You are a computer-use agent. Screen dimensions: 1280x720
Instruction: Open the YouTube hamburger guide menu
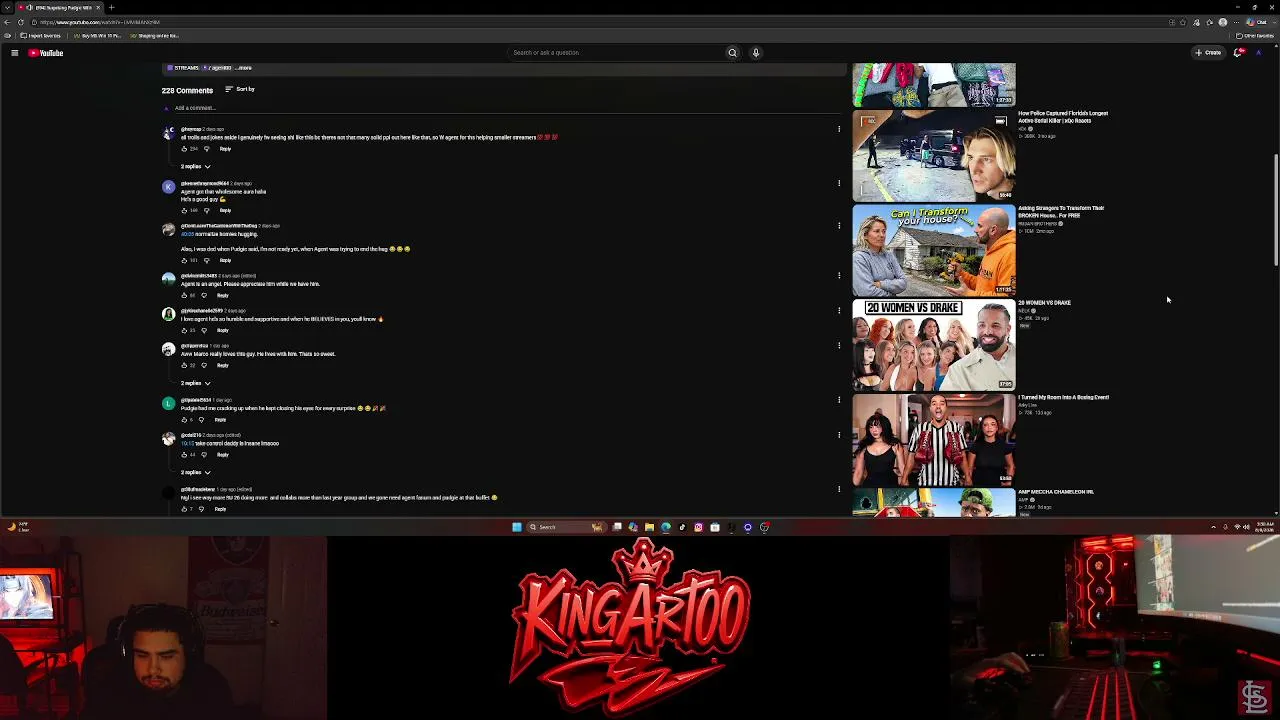point(14,53)
